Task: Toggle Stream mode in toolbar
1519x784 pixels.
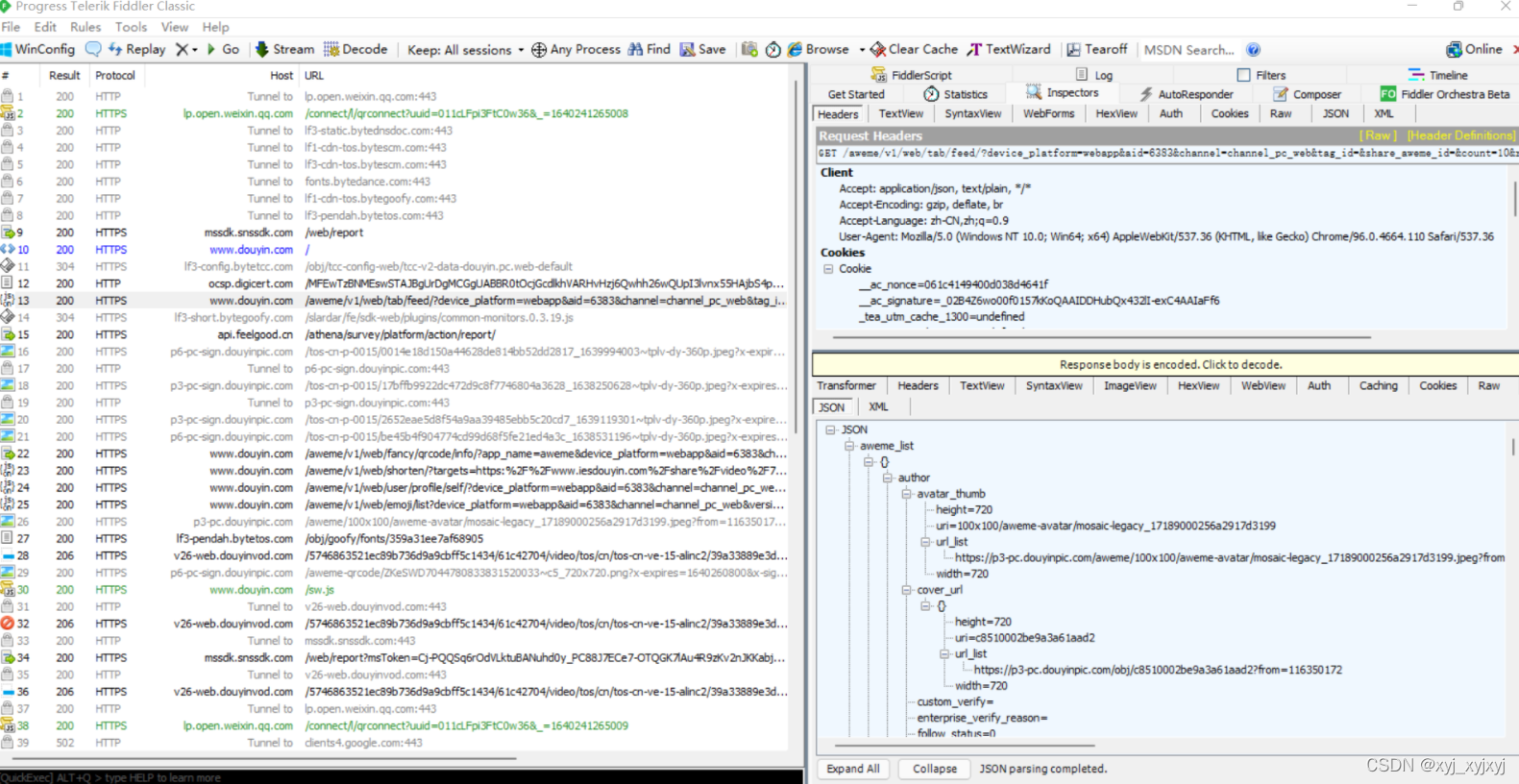Action: click(284, 49)
